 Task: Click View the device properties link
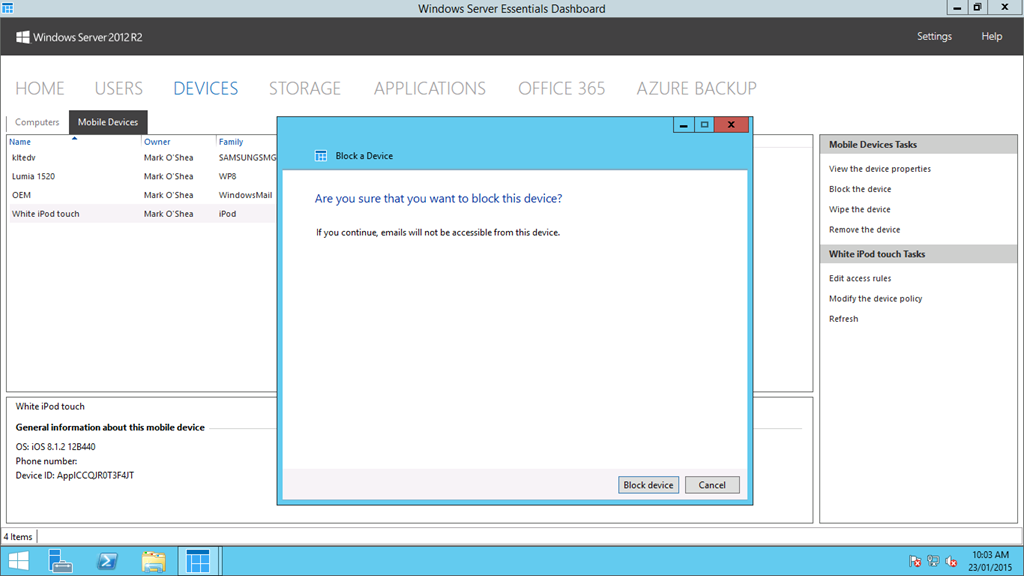coord(879,169)
